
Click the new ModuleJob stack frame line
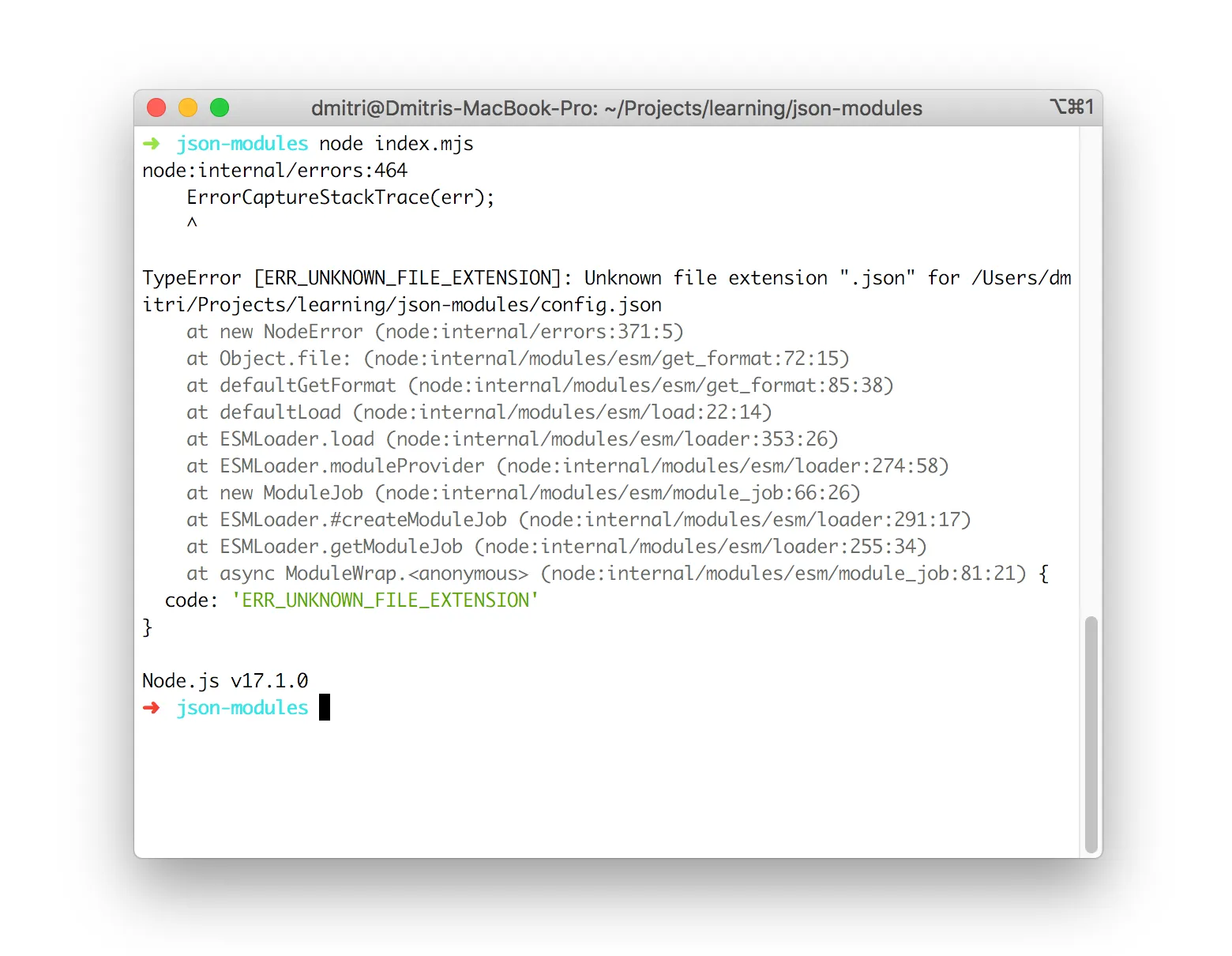pyautogui.click(x=524, y=493)
